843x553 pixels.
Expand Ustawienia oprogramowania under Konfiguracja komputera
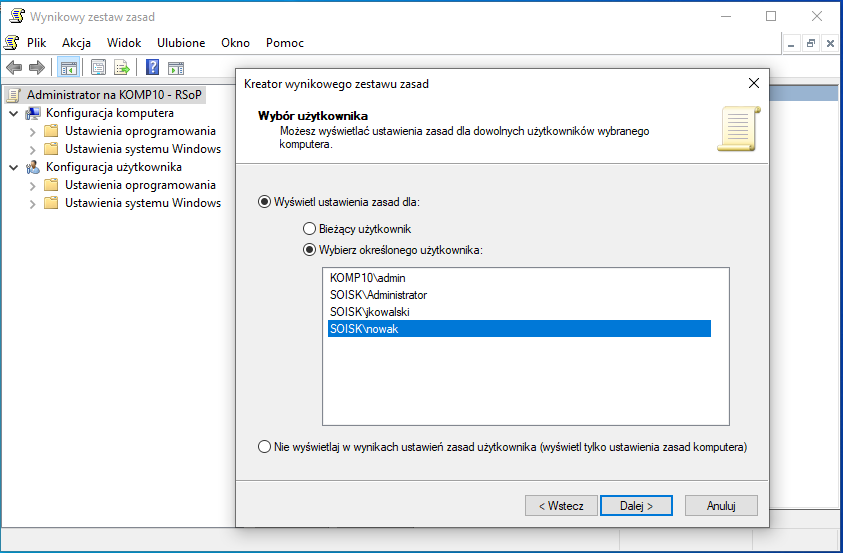tap(32, 131)
